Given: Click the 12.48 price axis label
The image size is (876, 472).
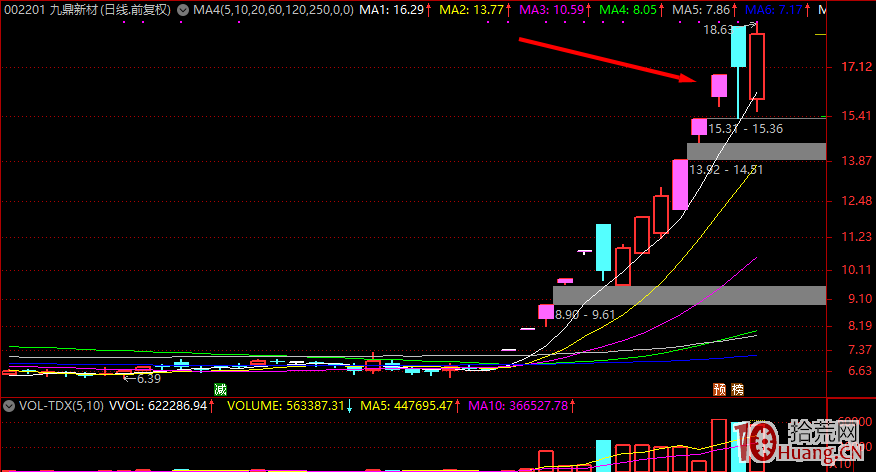Looking at the screenshot, I should (x=856, y=201).
